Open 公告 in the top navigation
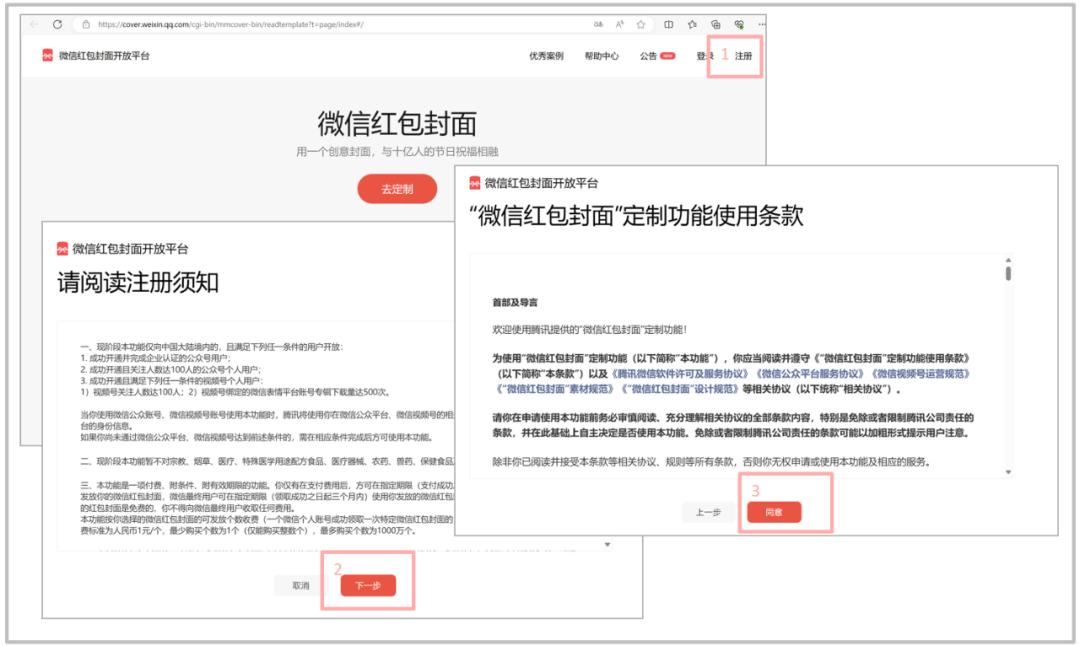Image resolution: width=1080 pixels, height=646 pixels. coord(648,56)
